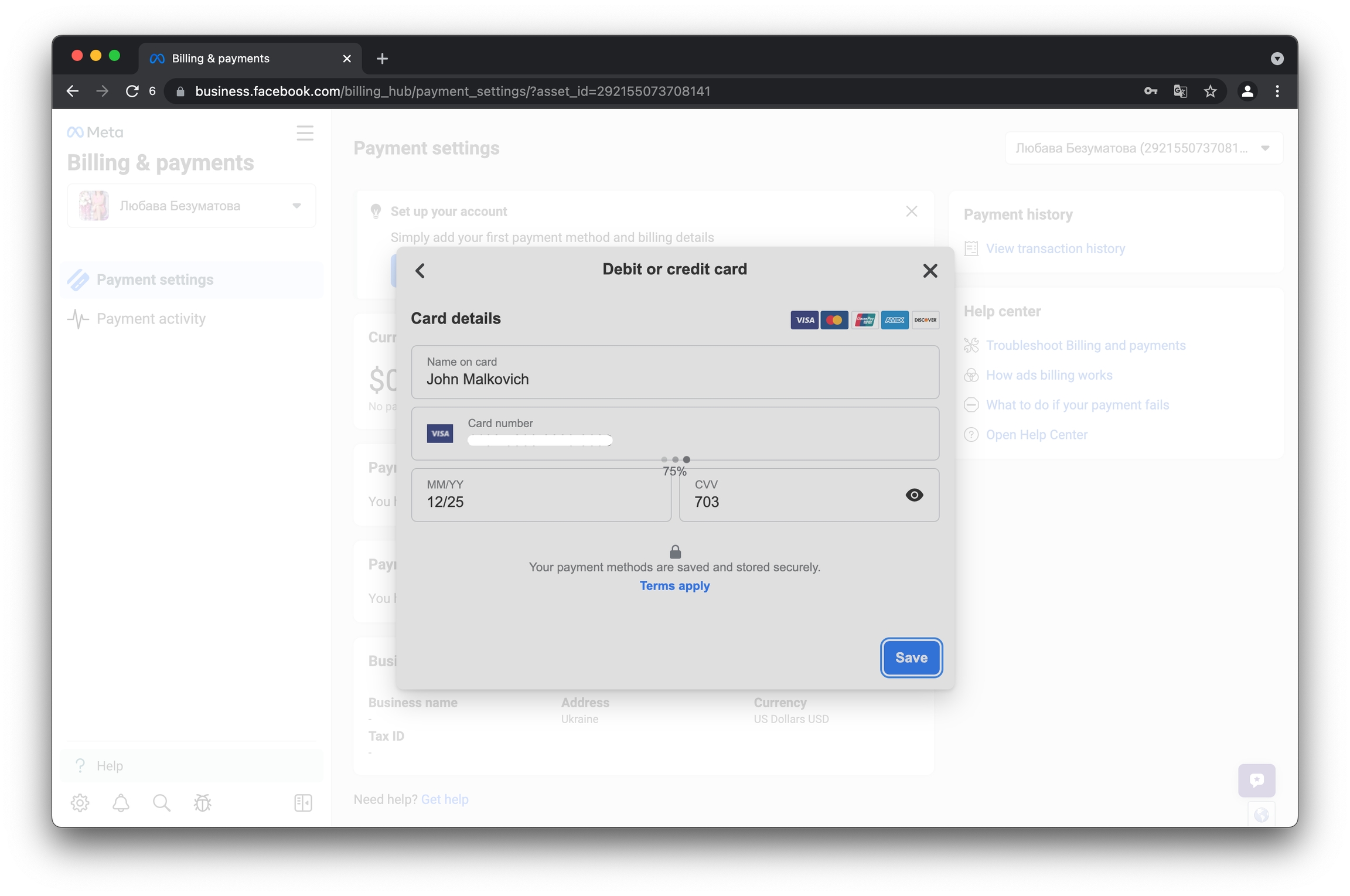Click the lightbulb icon in setup banner
The image size is (1350, 896).
376,211
